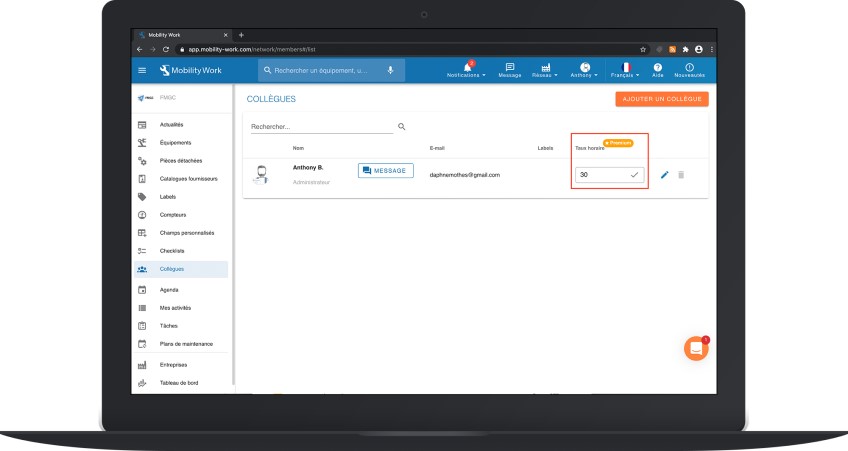Edit Anthony B. with the pencil icon
Screen dimensions: 848x451
[665, 175]
